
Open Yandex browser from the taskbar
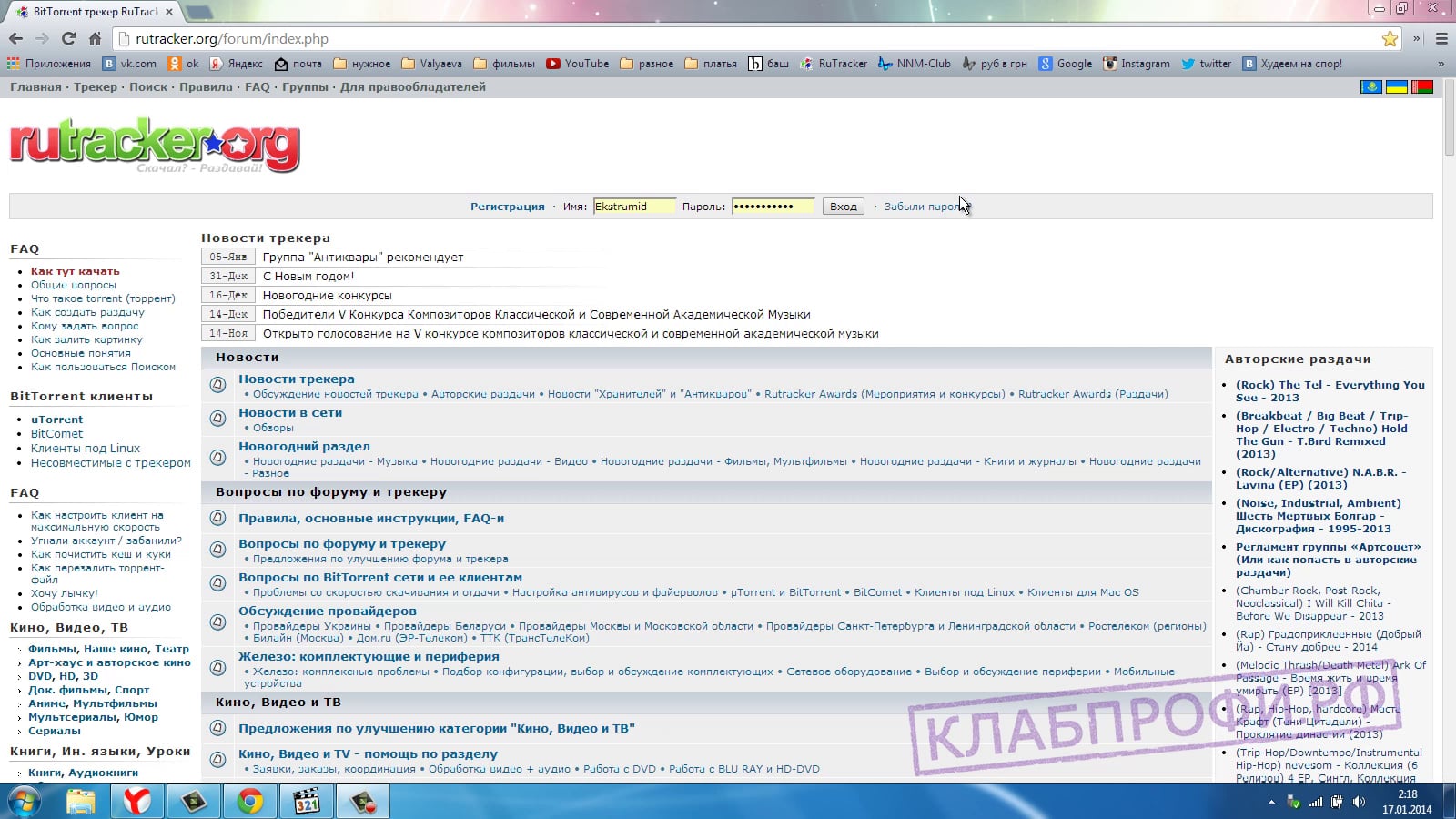137,802
